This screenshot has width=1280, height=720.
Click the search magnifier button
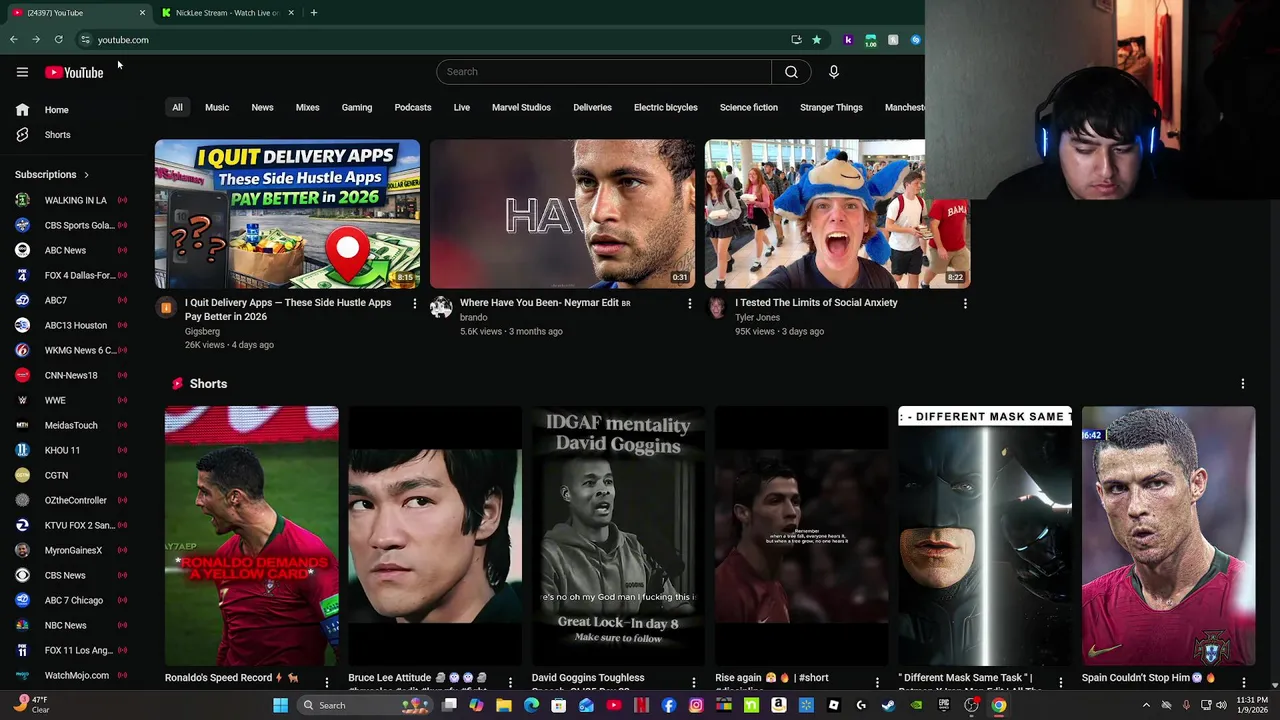(x=791, y=72)
